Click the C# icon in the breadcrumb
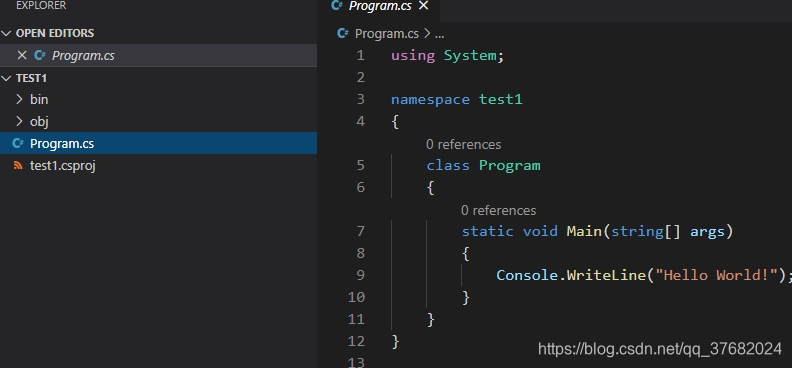The width and height of the screenshot is (792, 368). [x=343, y=33]
